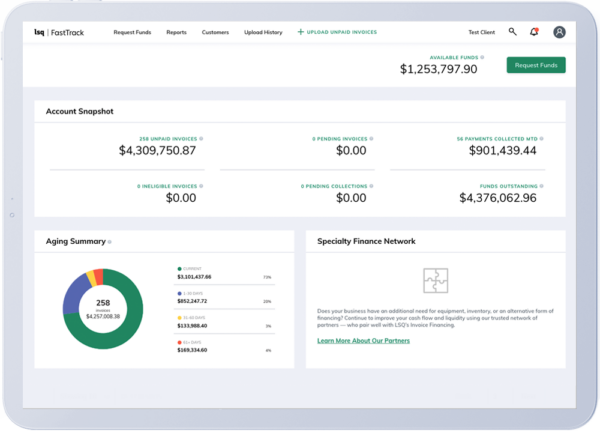The width and height of the screenshot is (600, 433).
Task: Click info icon next to Aging Summary
Action: tap(110, 242)
